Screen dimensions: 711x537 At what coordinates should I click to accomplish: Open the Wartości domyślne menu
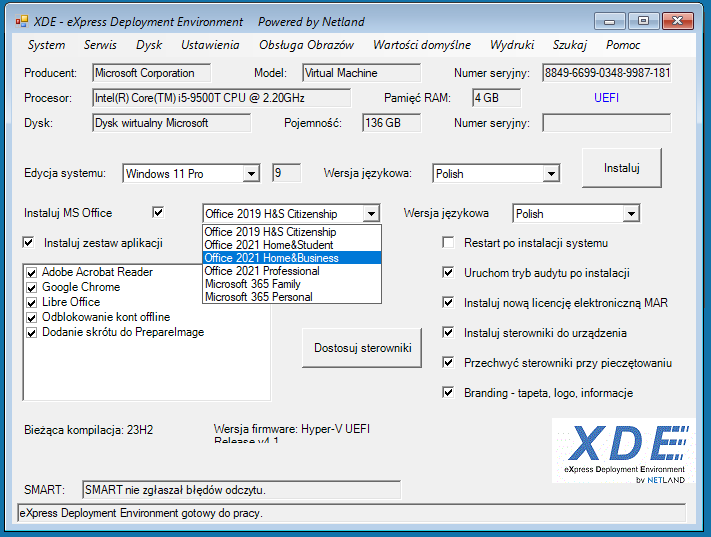(x=421, y=45)
